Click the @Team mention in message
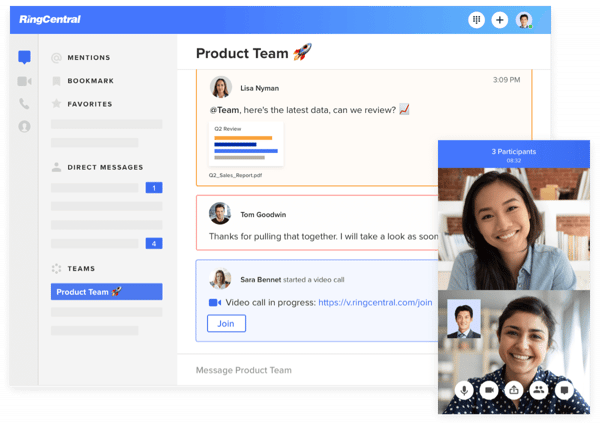The height and width of the screenshot is (427, 600). 224,110
